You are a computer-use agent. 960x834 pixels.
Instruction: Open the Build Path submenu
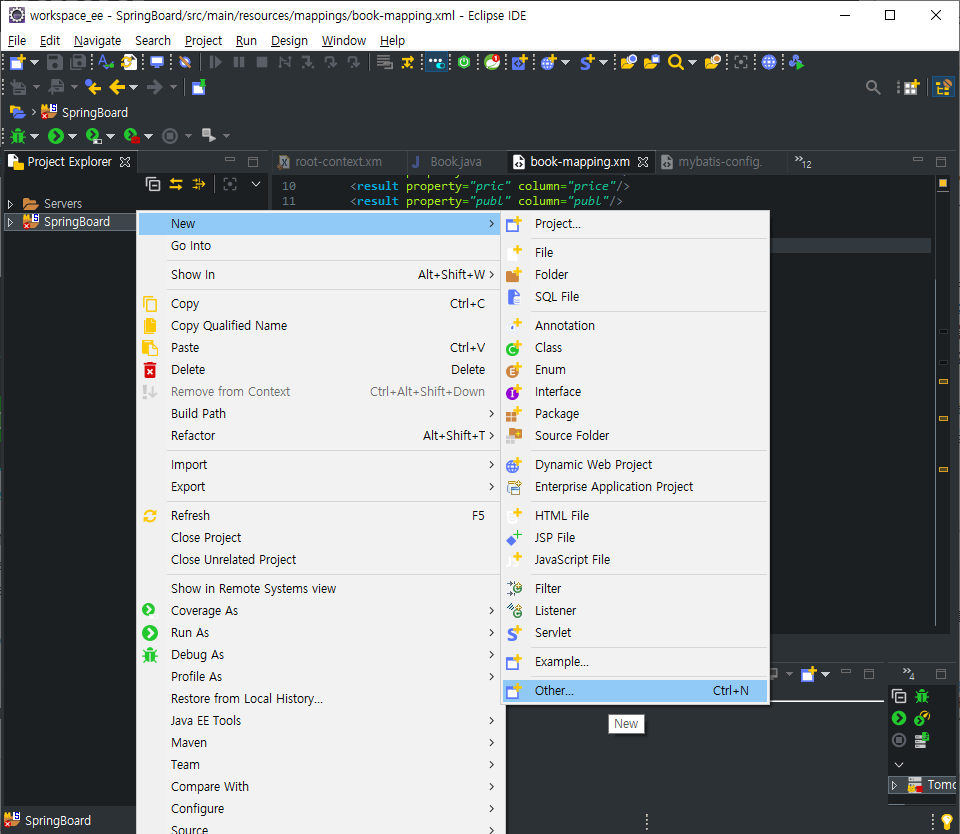pos(319,414)
